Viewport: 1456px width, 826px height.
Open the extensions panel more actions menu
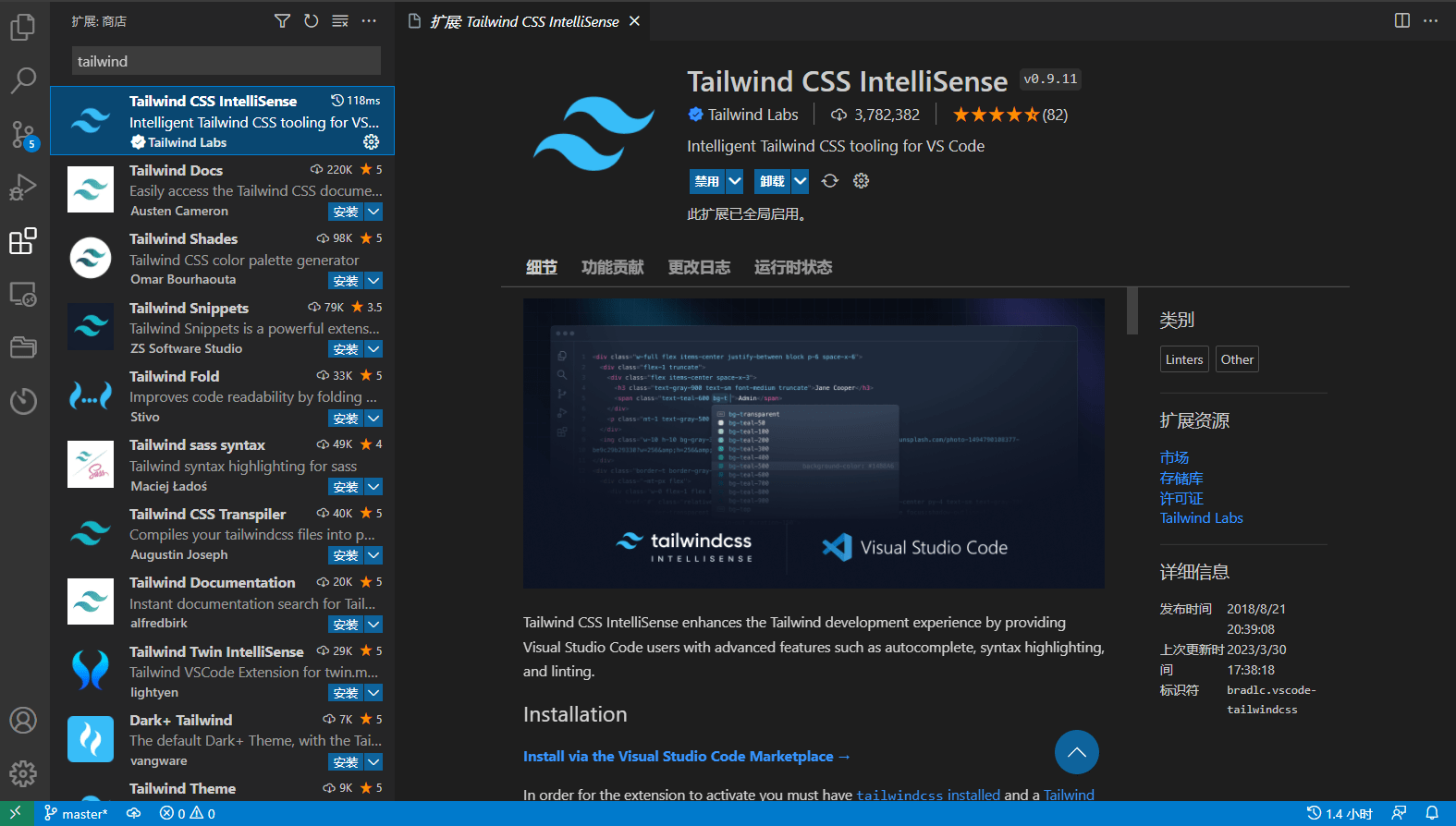click(369, 21)
